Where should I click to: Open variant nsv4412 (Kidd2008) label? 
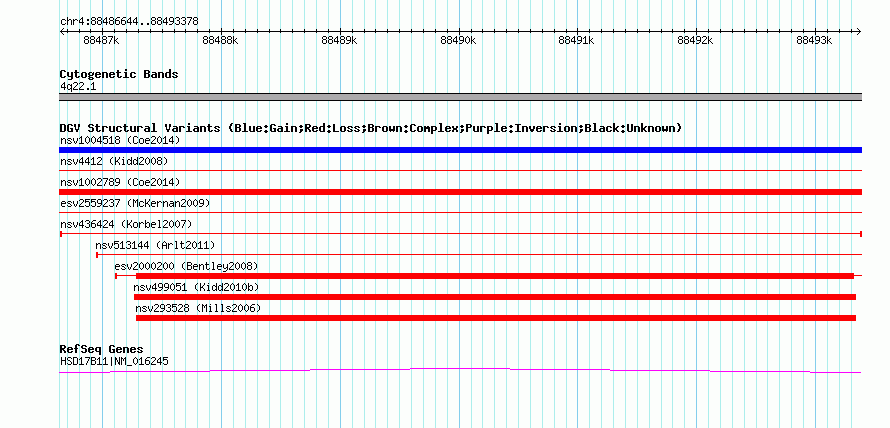(114, 161)
